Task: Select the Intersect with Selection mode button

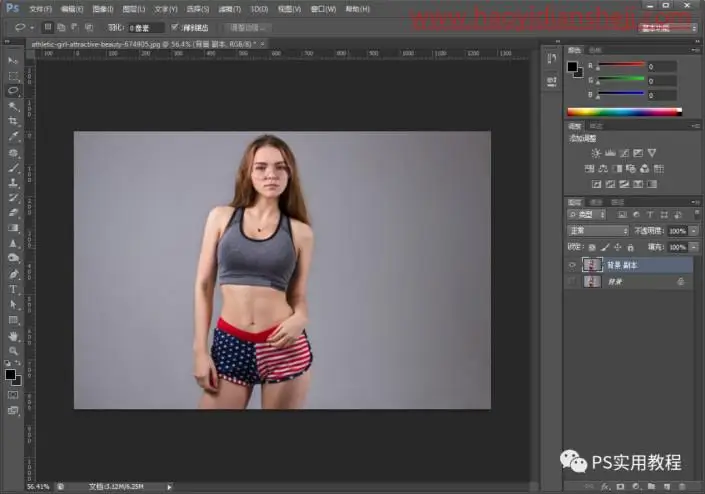Action: point(89,28)
